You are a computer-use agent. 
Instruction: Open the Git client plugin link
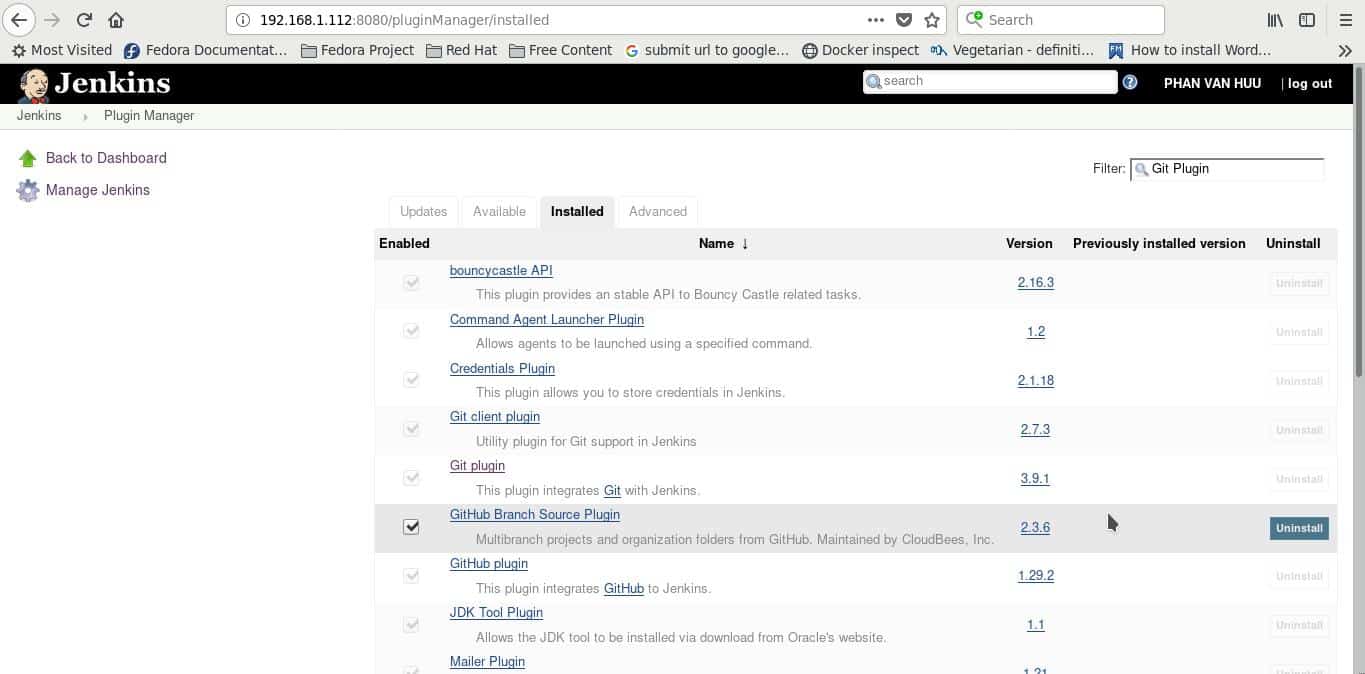[495, 417]
